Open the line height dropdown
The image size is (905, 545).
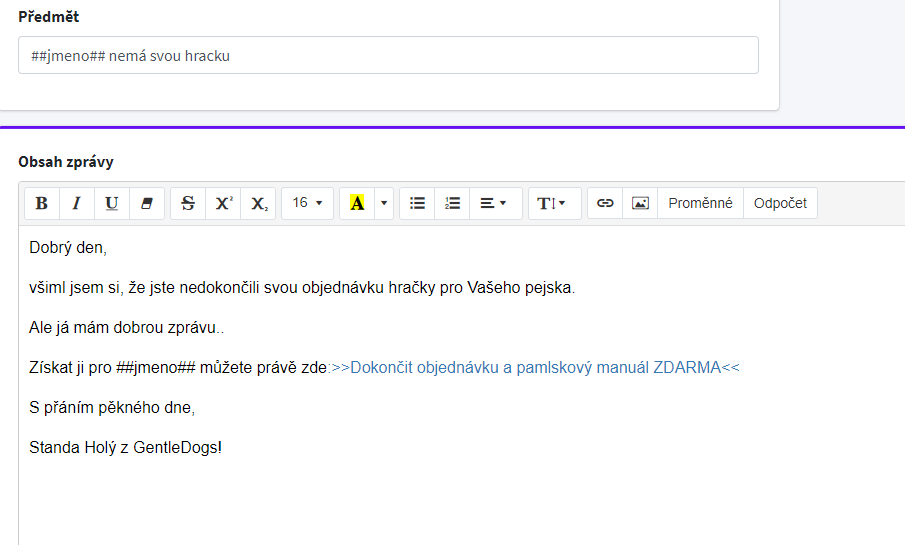click(555, 203)
